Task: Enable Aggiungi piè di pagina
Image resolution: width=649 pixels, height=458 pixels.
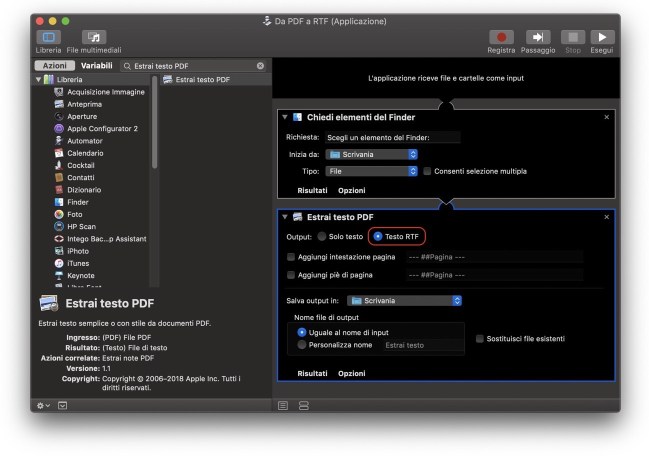Action: pyautogui.click(x=291, y=275)
